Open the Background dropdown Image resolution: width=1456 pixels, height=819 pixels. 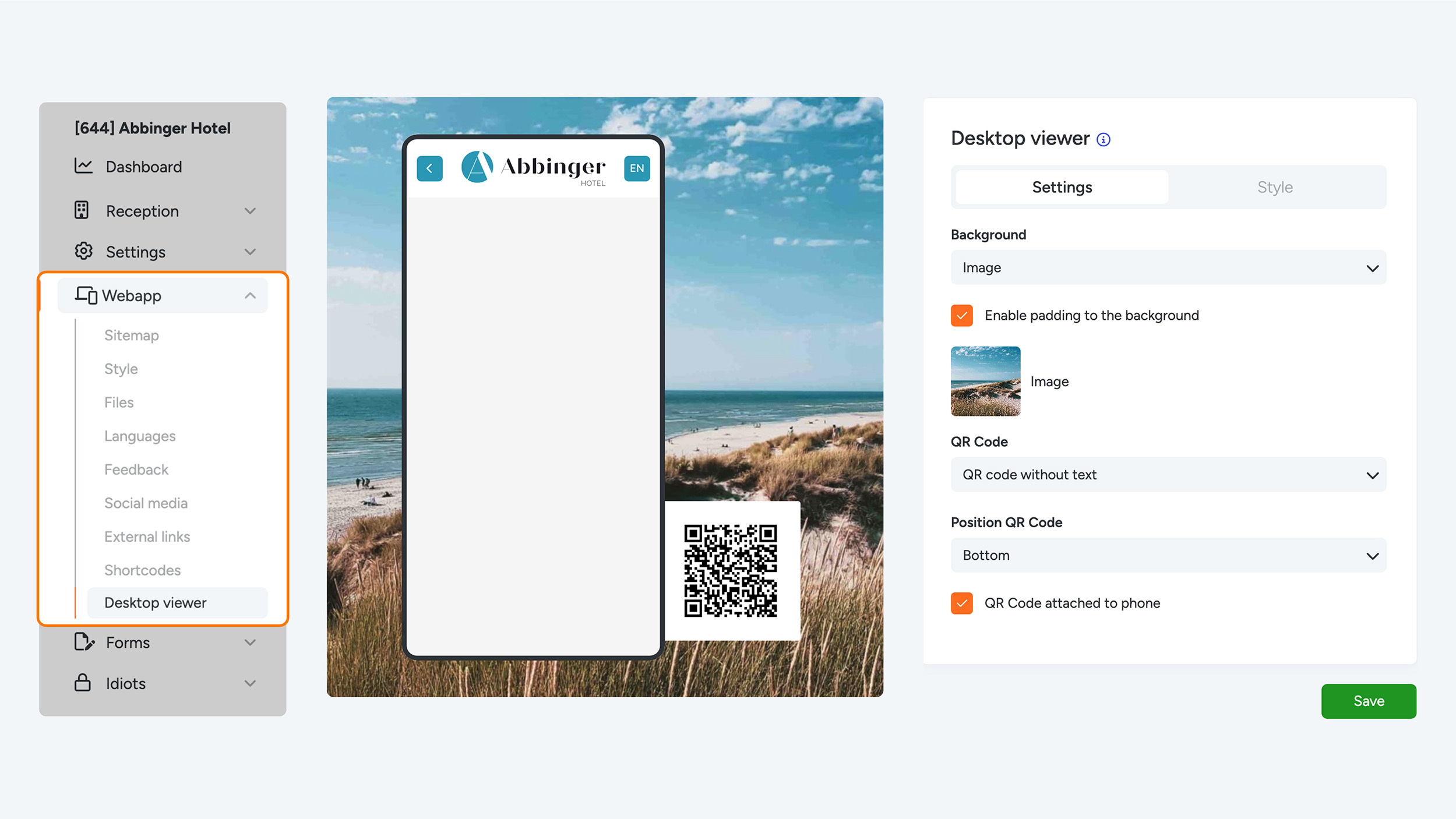click(x=1168, y=267)
